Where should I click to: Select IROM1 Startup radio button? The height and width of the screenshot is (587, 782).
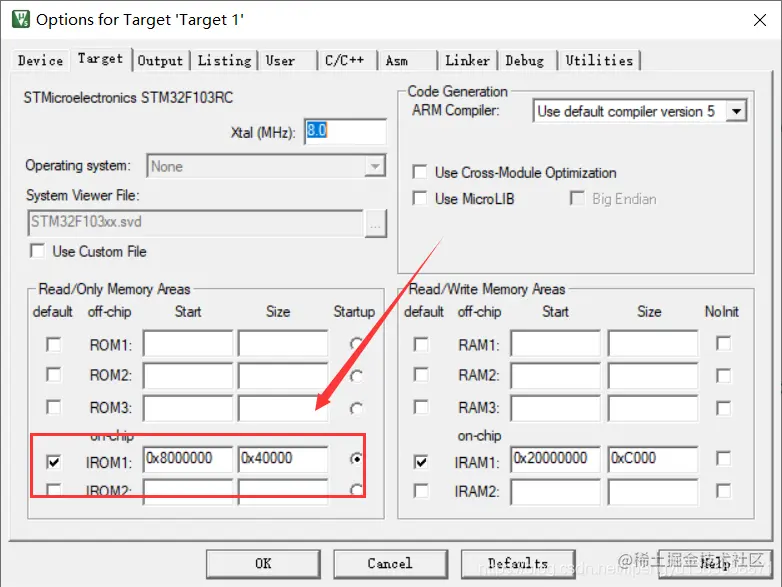click(356, 458)
